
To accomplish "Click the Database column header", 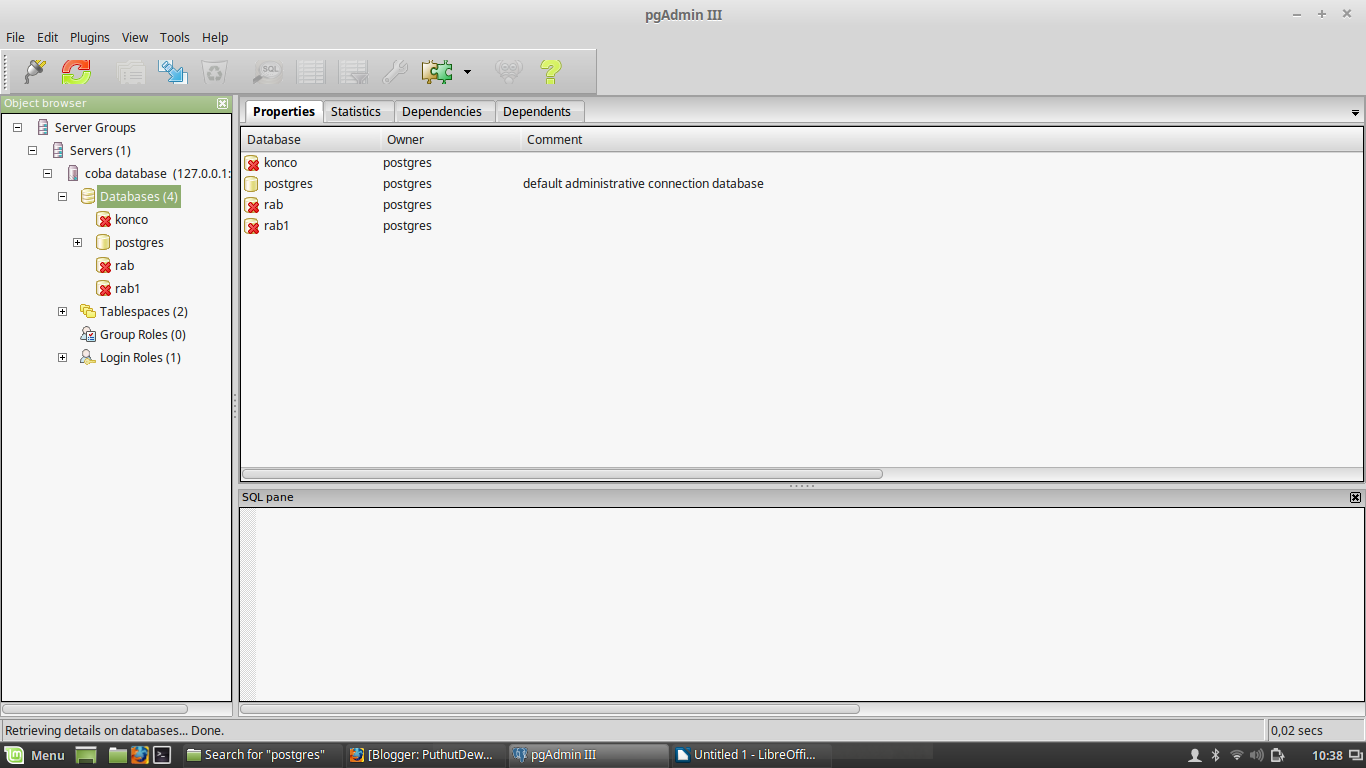I will 311,140.
